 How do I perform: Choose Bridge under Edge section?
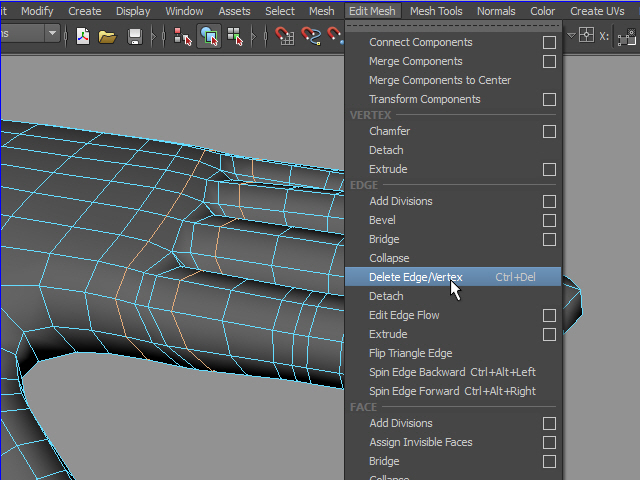coord(384,240)
